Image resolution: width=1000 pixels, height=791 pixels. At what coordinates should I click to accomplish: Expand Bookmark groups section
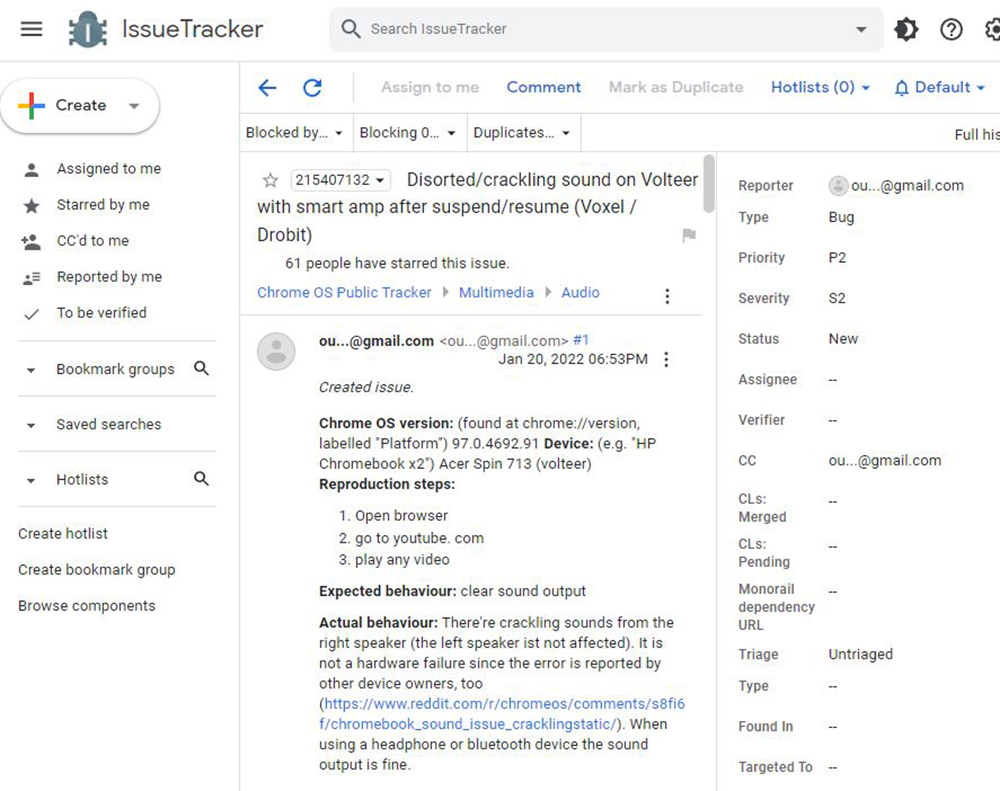tap(31, 370)
